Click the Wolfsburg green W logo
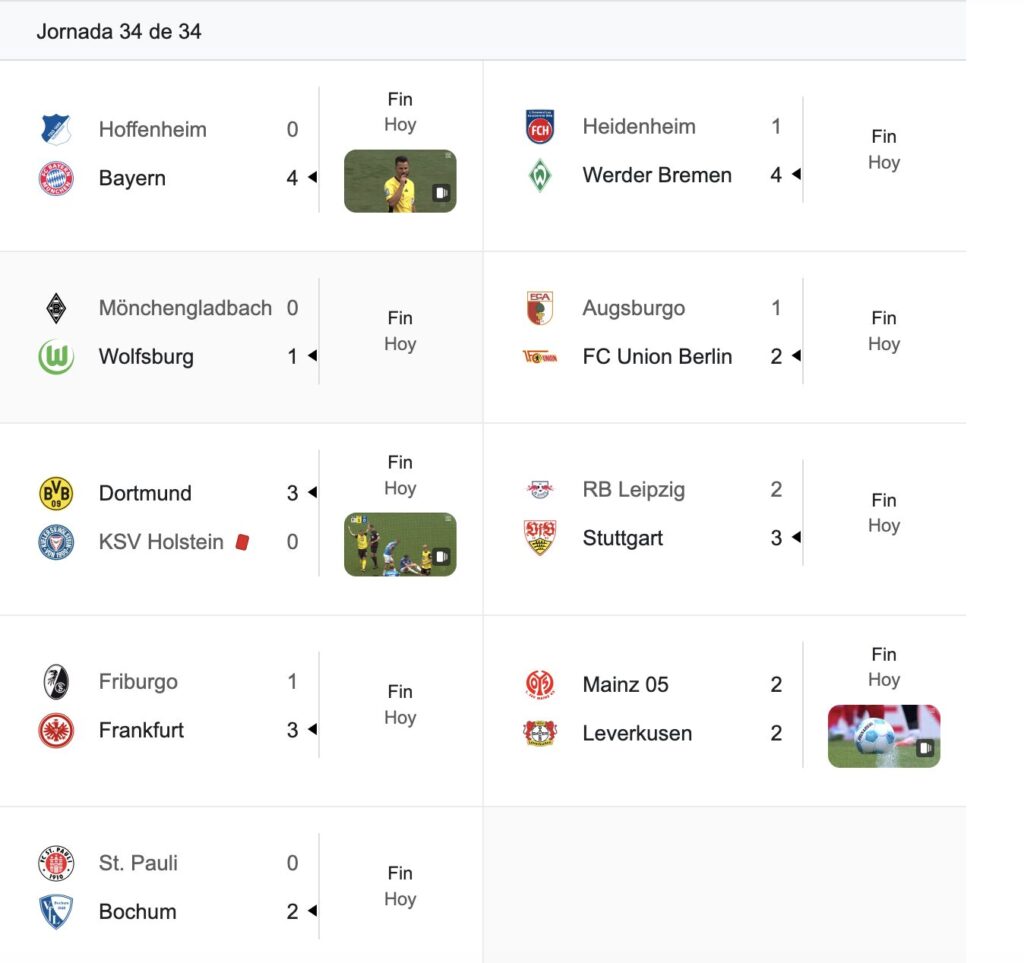This screenshot has width=1024, height=963. 56,356
